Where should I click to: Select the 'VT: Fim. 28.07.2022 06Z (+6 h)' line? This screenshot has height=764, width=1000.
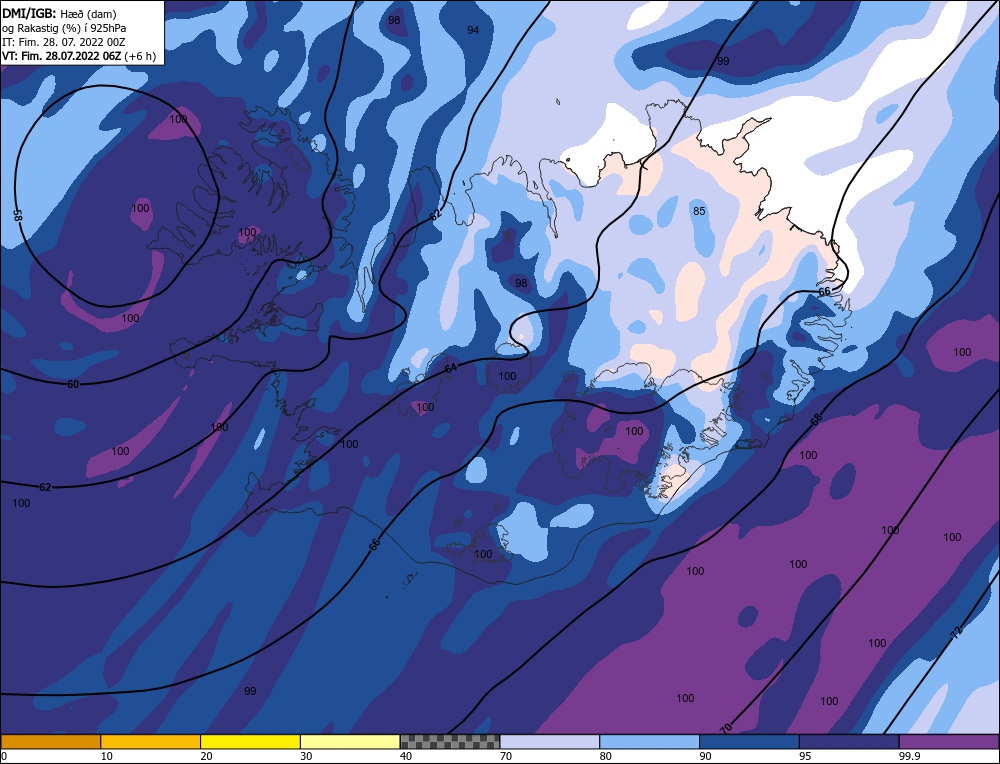(x=78, y=56)
